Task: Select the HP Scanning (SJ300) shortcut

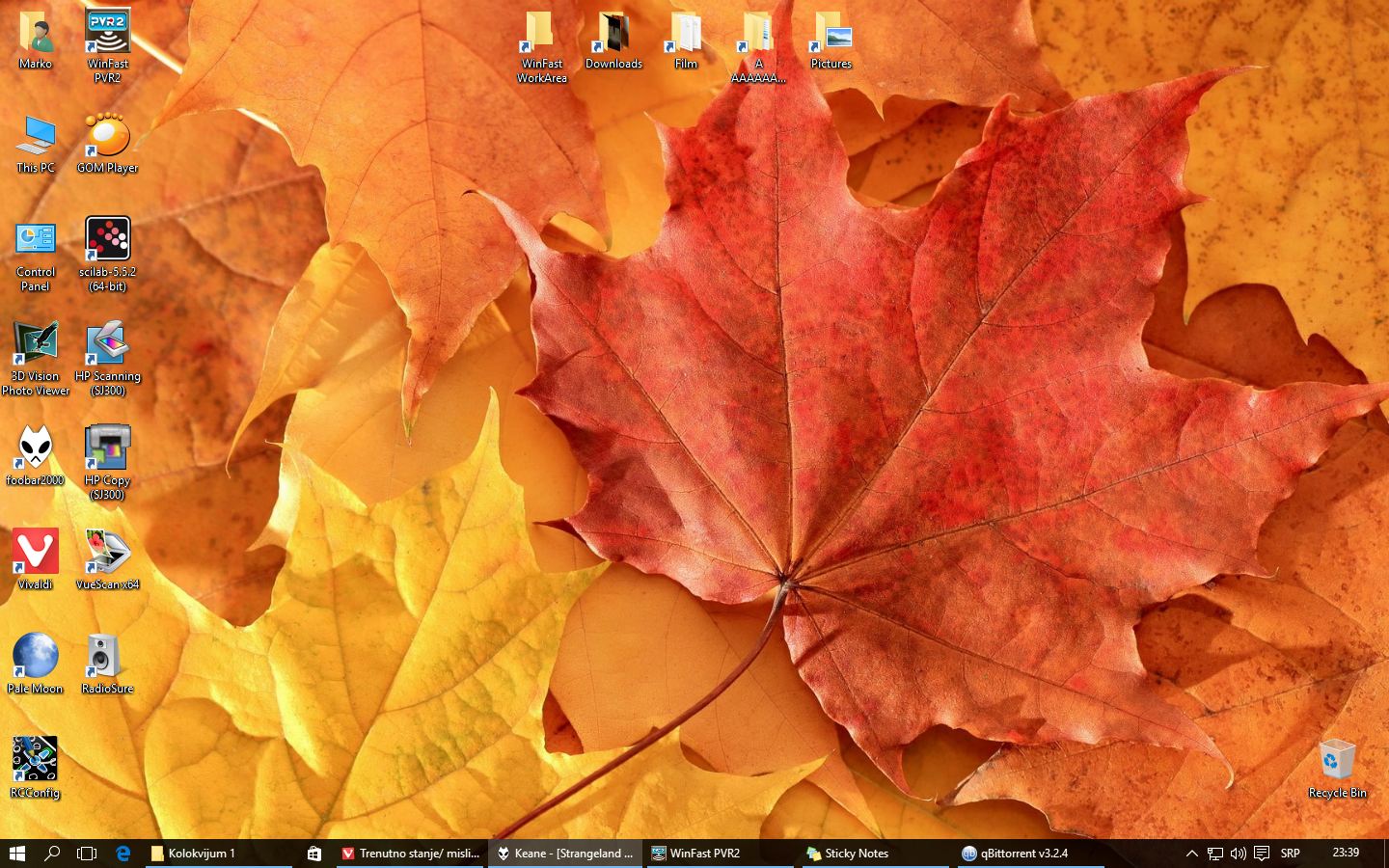Action: (x=107, y=359)
